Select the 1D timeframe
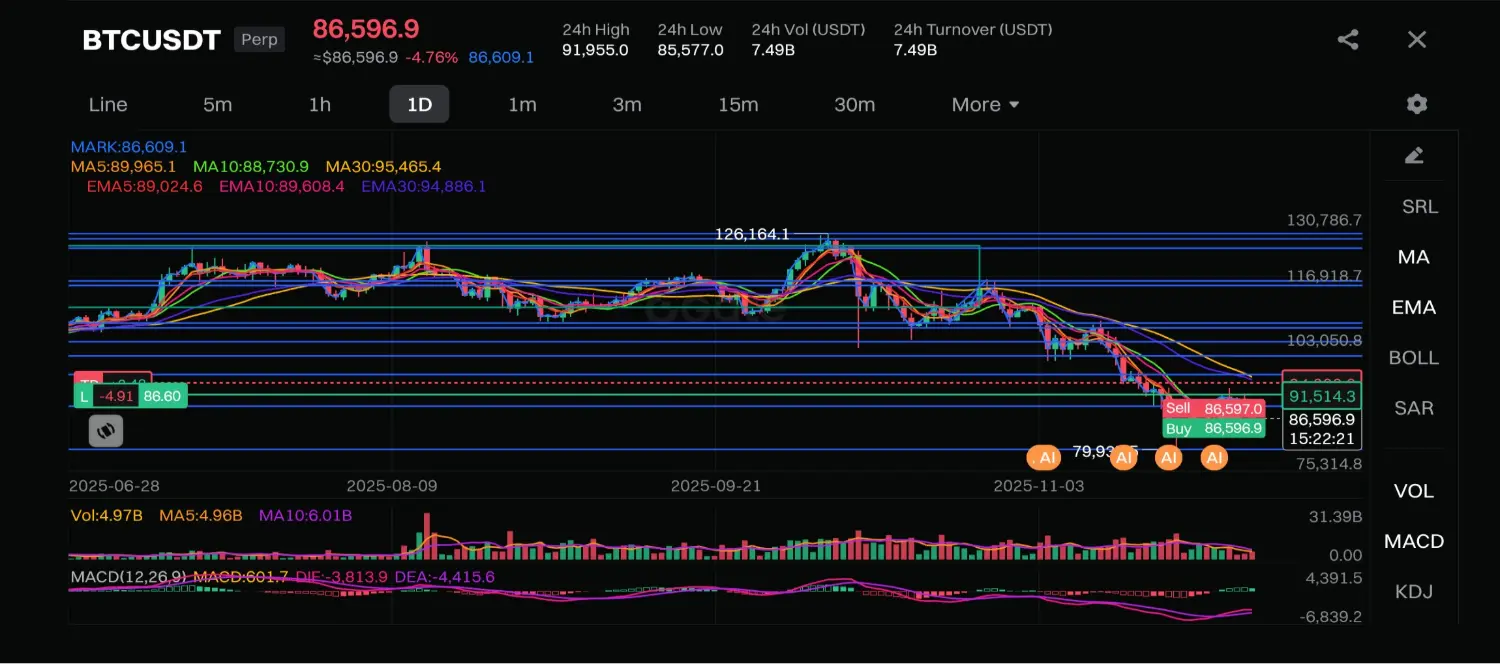 tap(419, 104)
